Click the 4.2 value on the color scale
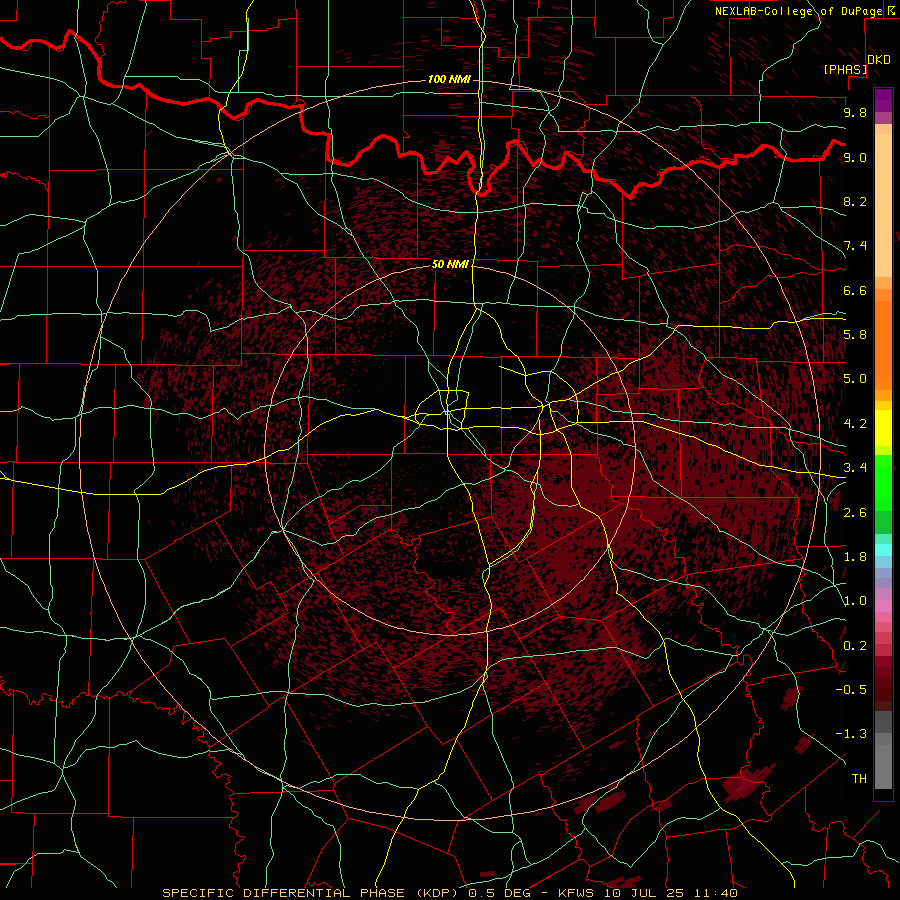Viewport: 900px width, 900px height. [855, 424]
